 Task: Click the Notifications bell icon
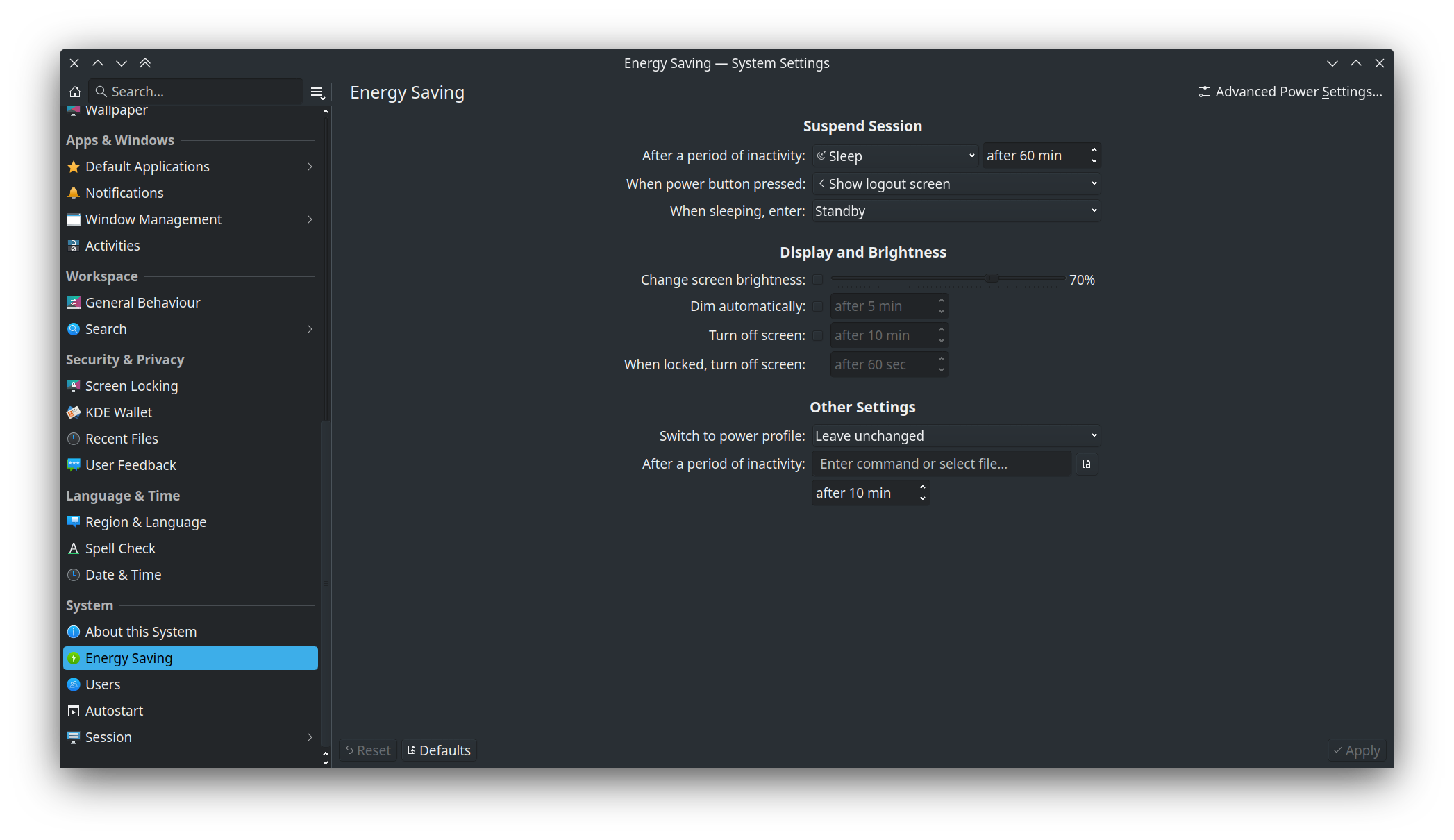[x=74, y=193]
